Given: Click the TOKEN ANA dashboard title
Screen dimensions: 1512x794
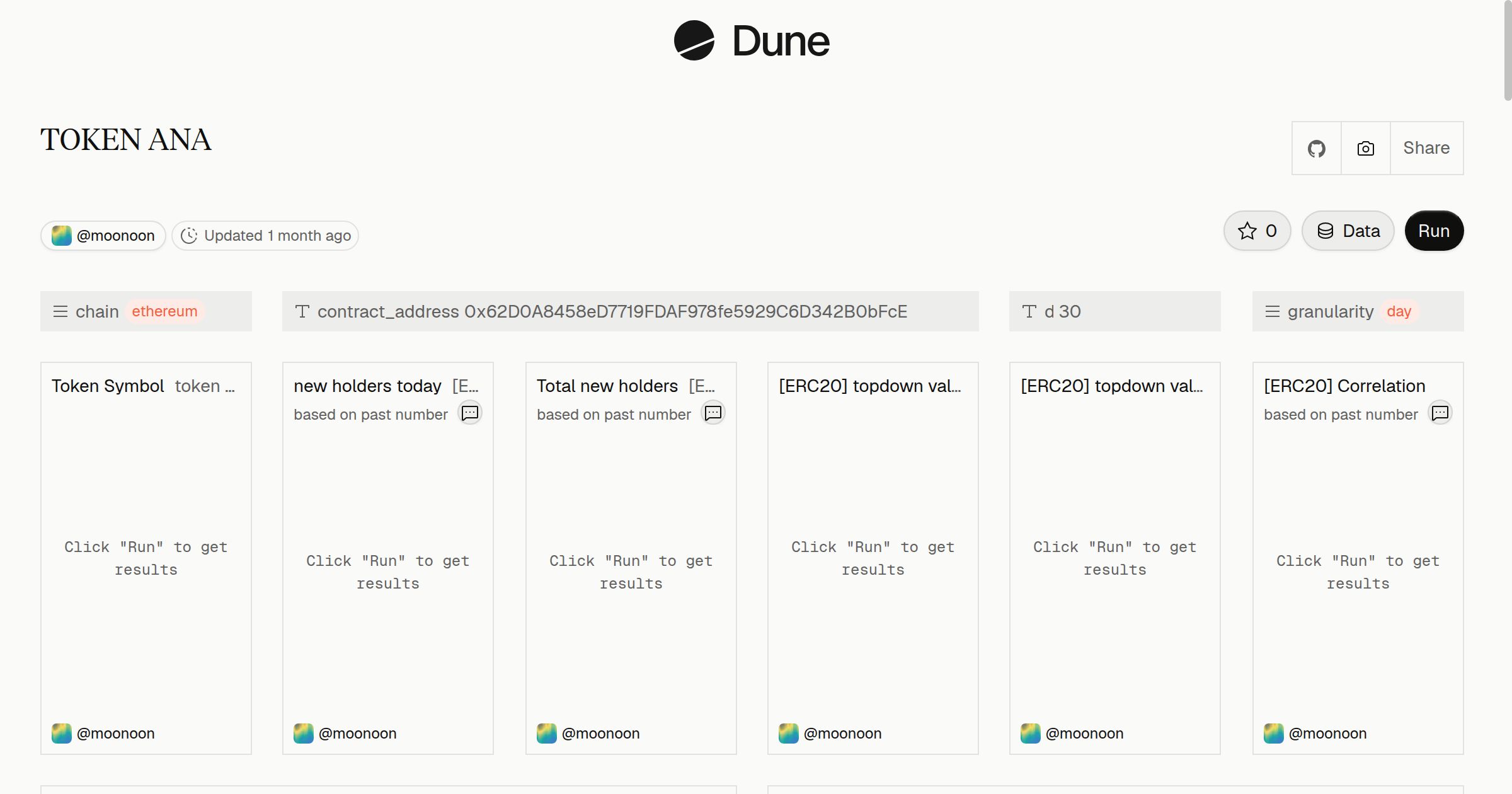Looking at the screenshot, I should pyautogui.click(x=126, y=140).
